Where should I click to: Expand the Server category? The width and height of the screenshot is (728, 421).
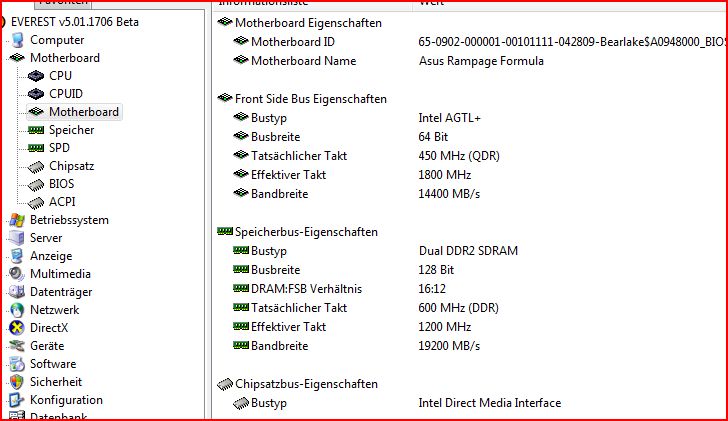click(46, 238)
